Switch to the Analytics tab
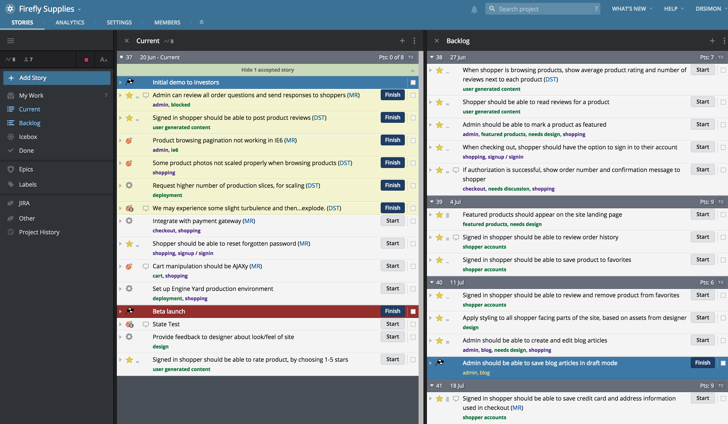Screen dimensions: 728x424 pos(70,22)
